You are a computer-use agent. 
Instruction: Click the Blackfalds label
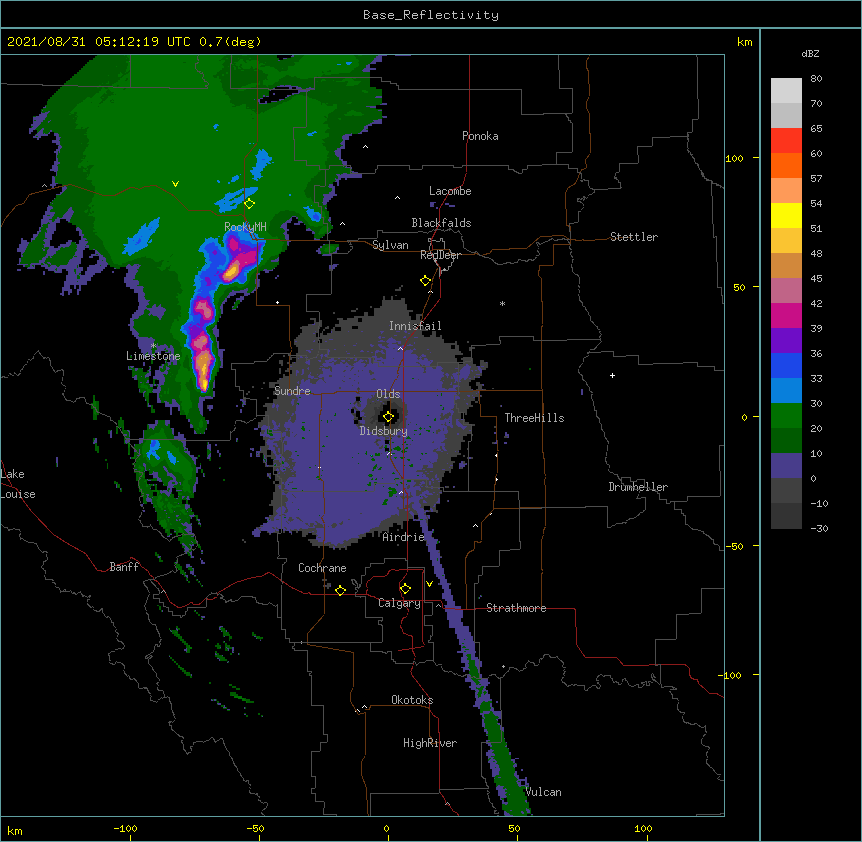click(x=441, y=223)
